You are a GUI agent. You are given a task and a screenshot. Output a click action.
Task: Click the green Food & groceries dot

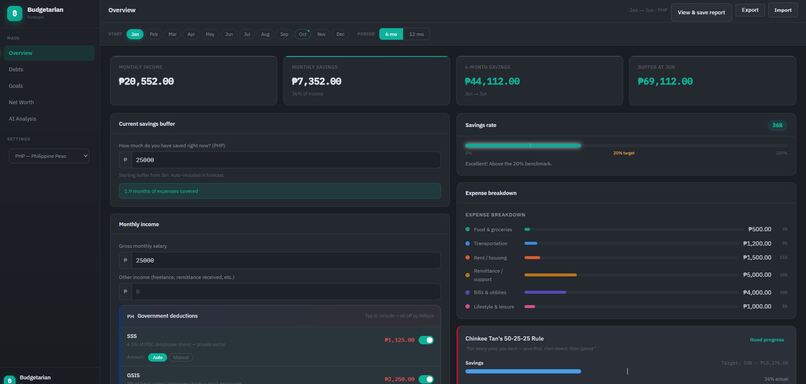click(467, 229)
